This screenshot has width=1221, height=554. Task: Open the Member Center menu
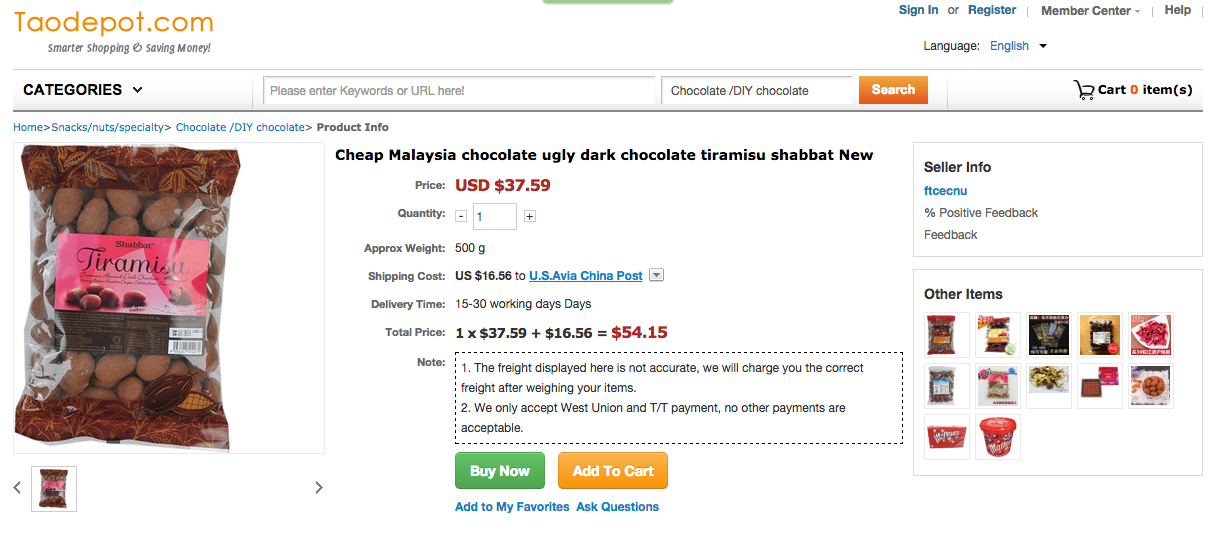(1090, 11)
